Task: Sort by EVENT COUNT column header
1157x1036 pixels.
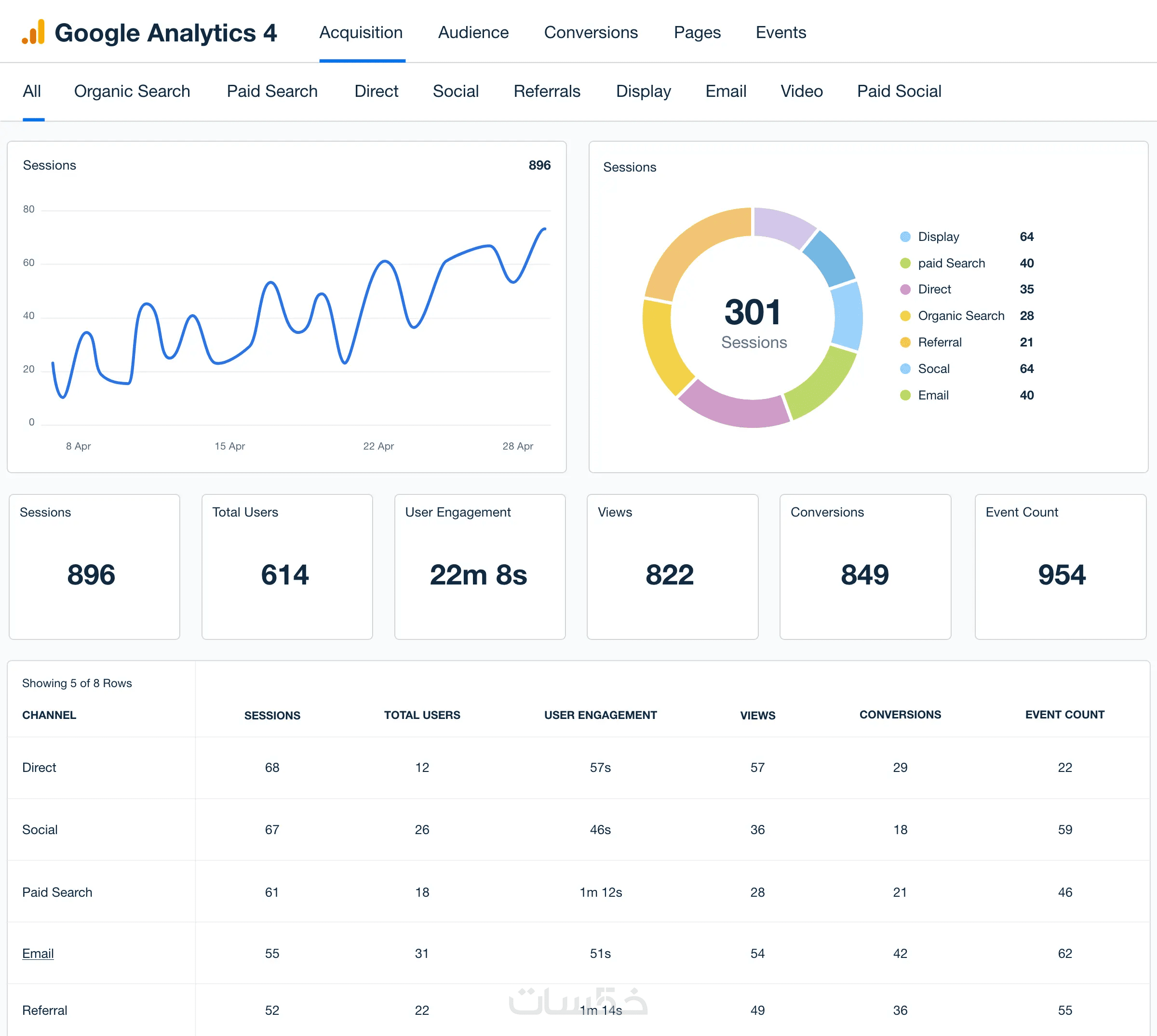Action: point(1064,715)
